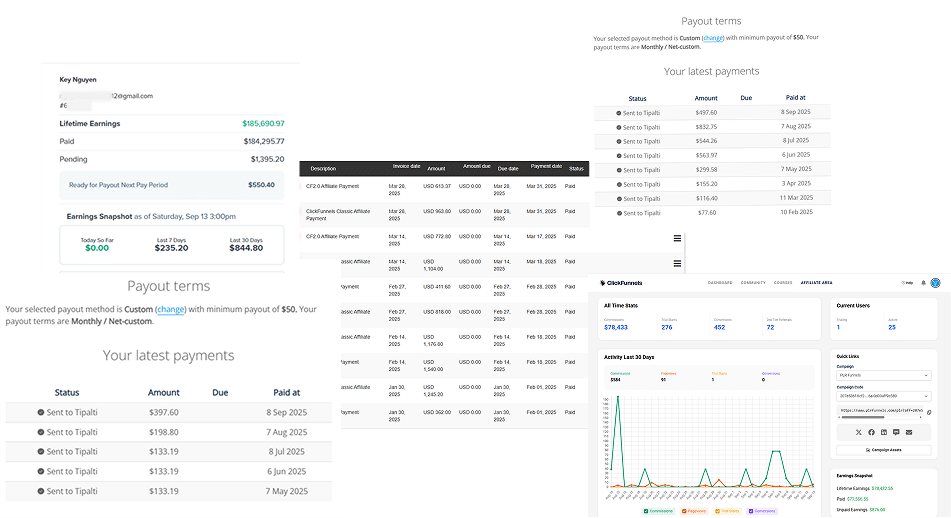Screen dimensions: 951x518
Task: Share the affiliate link via email envelope icon
Action: click(909, 432)
